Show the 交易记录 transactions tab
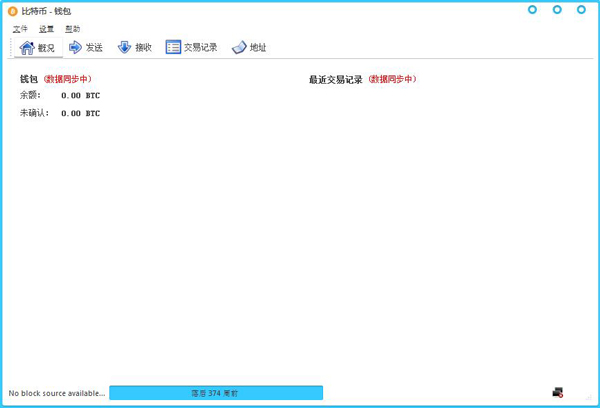600x408 pixels. click(191, 47)
